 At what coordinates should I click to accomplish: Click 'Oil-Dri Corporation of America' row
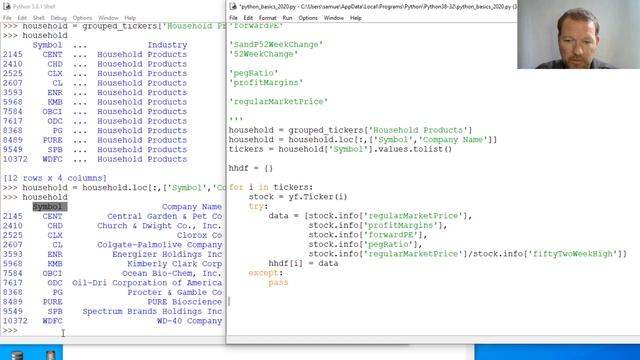[147, 283]
